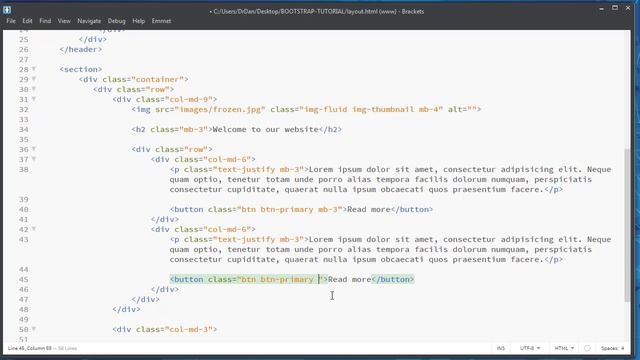Minimize the Brackets window
The image size is (640, 360).
(x=602, y=8)
